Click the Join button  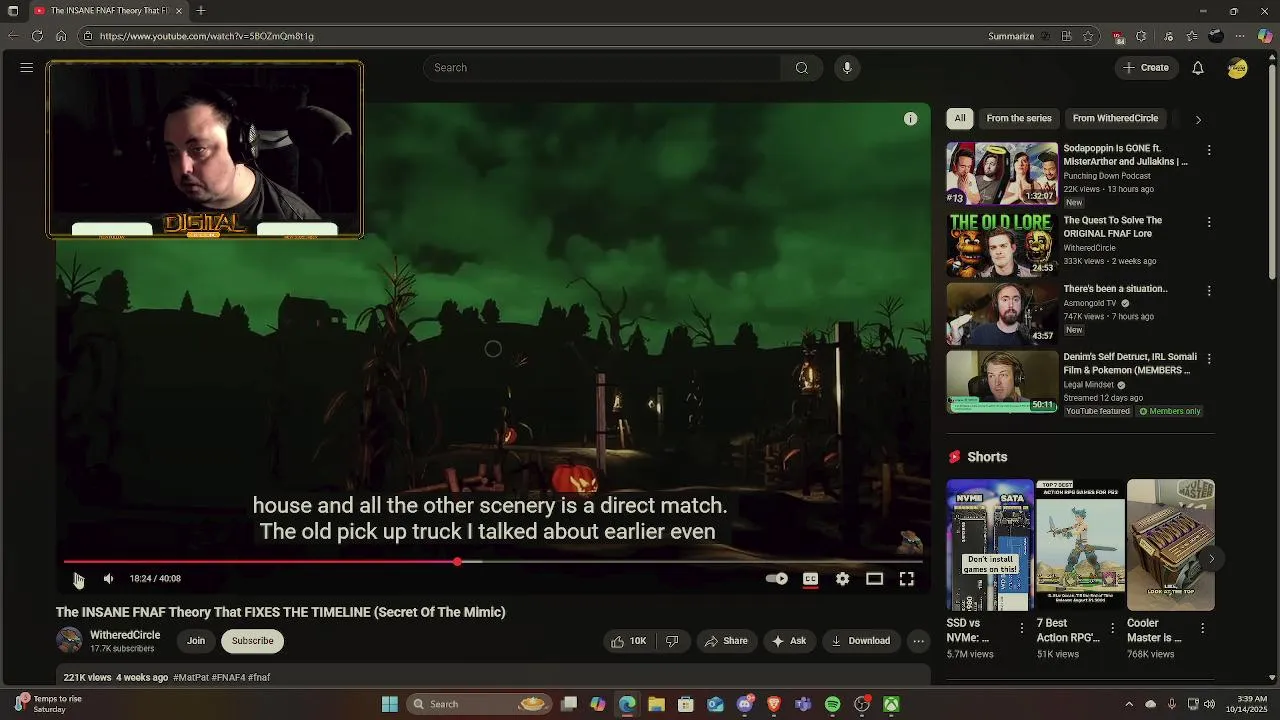click(196, 641)
